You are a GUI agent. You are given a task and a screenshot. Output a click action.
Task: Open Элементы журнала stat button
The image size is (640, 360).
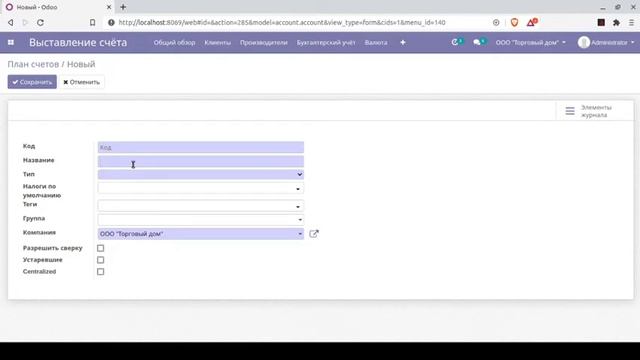[x=595, y=111]
